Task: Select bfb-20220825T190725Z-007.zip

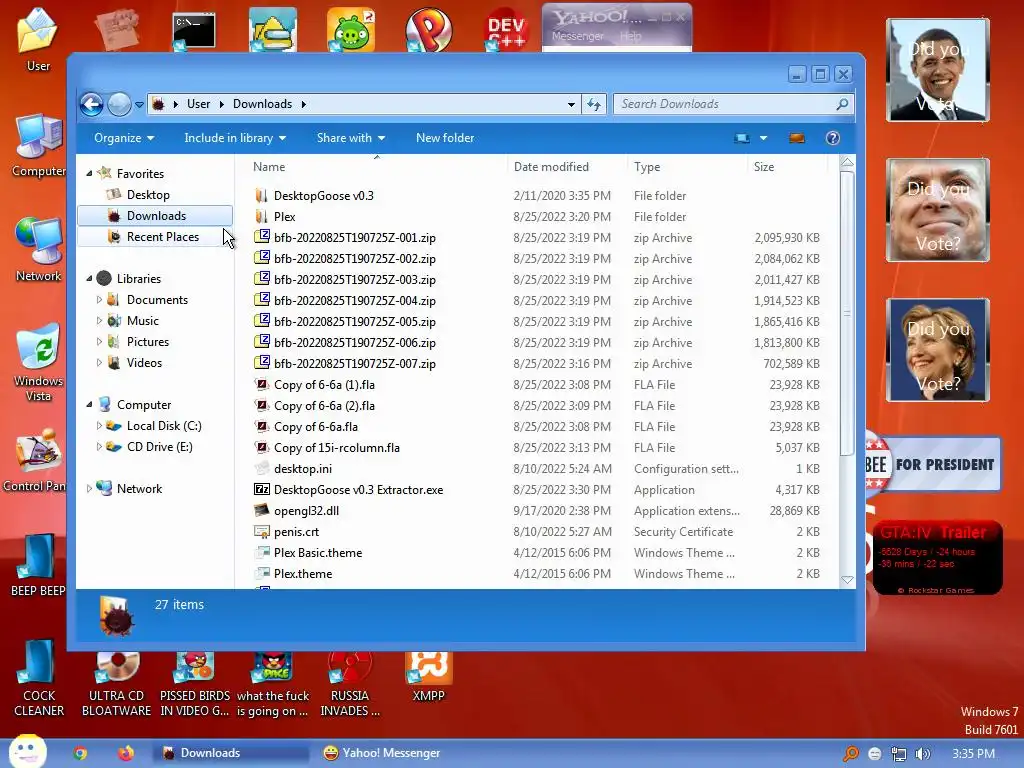Action: [355, 364]
